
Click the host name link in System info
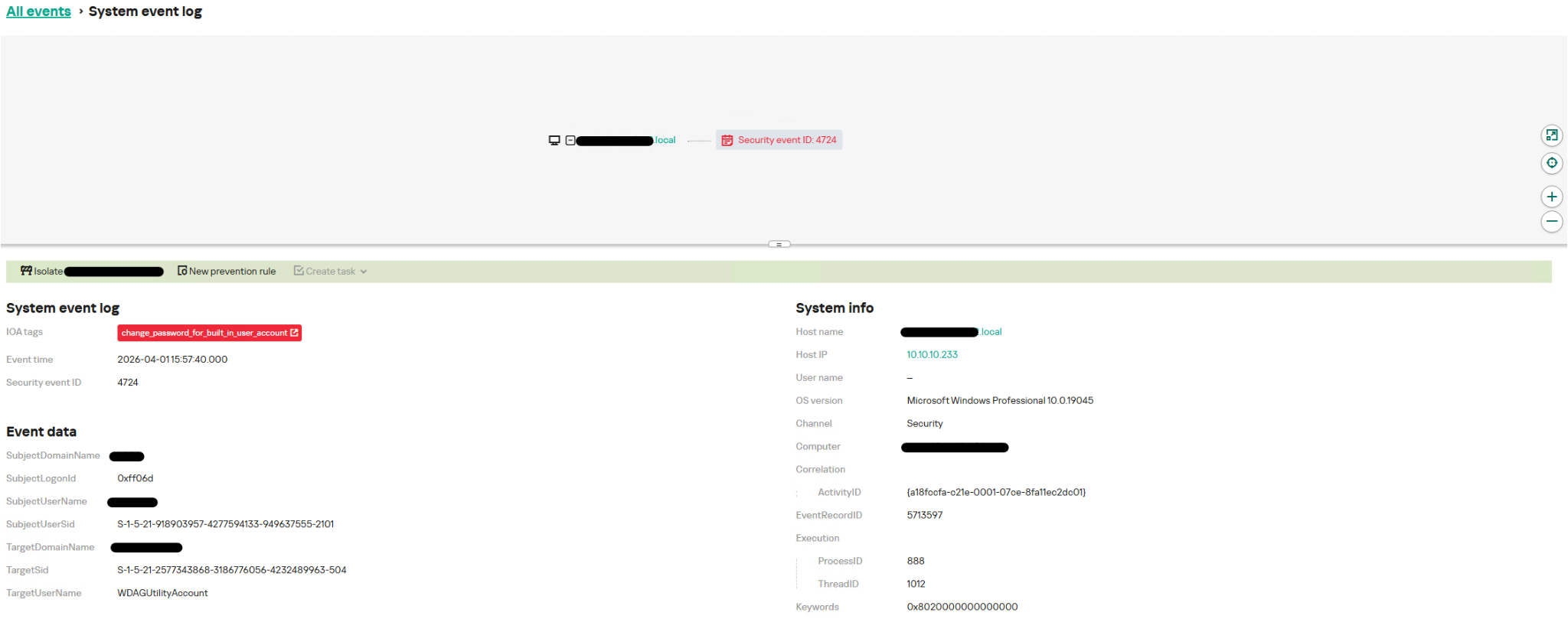pos(952,332)
